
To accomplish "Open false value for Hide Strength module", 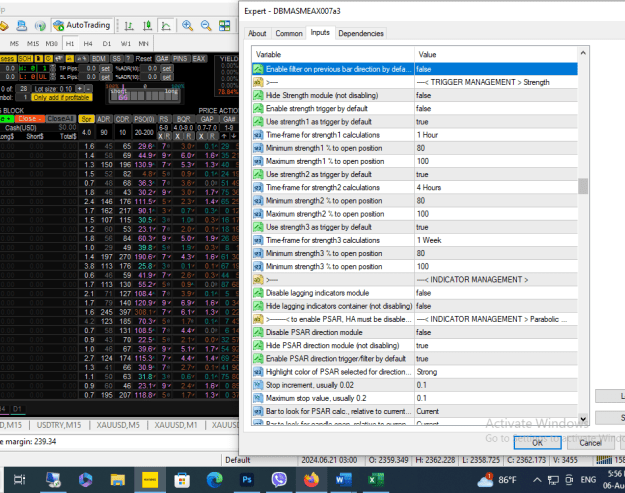I will pos(496,95).
